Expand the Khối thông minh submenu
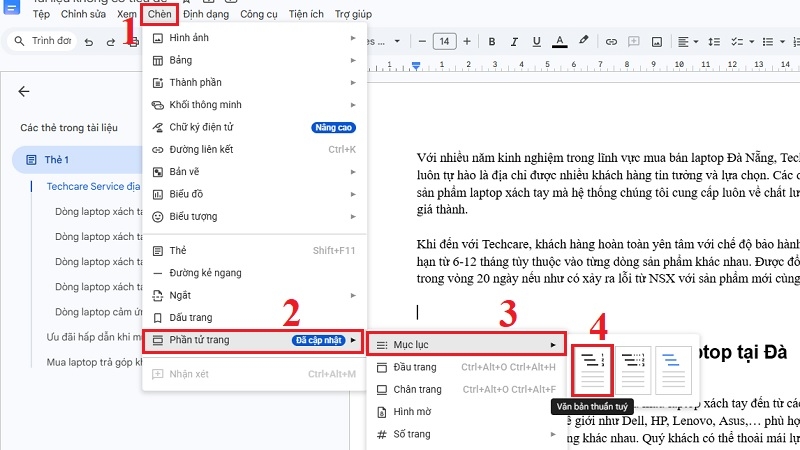The height and width of the screenshot is (450, 800). click(254, 105)
